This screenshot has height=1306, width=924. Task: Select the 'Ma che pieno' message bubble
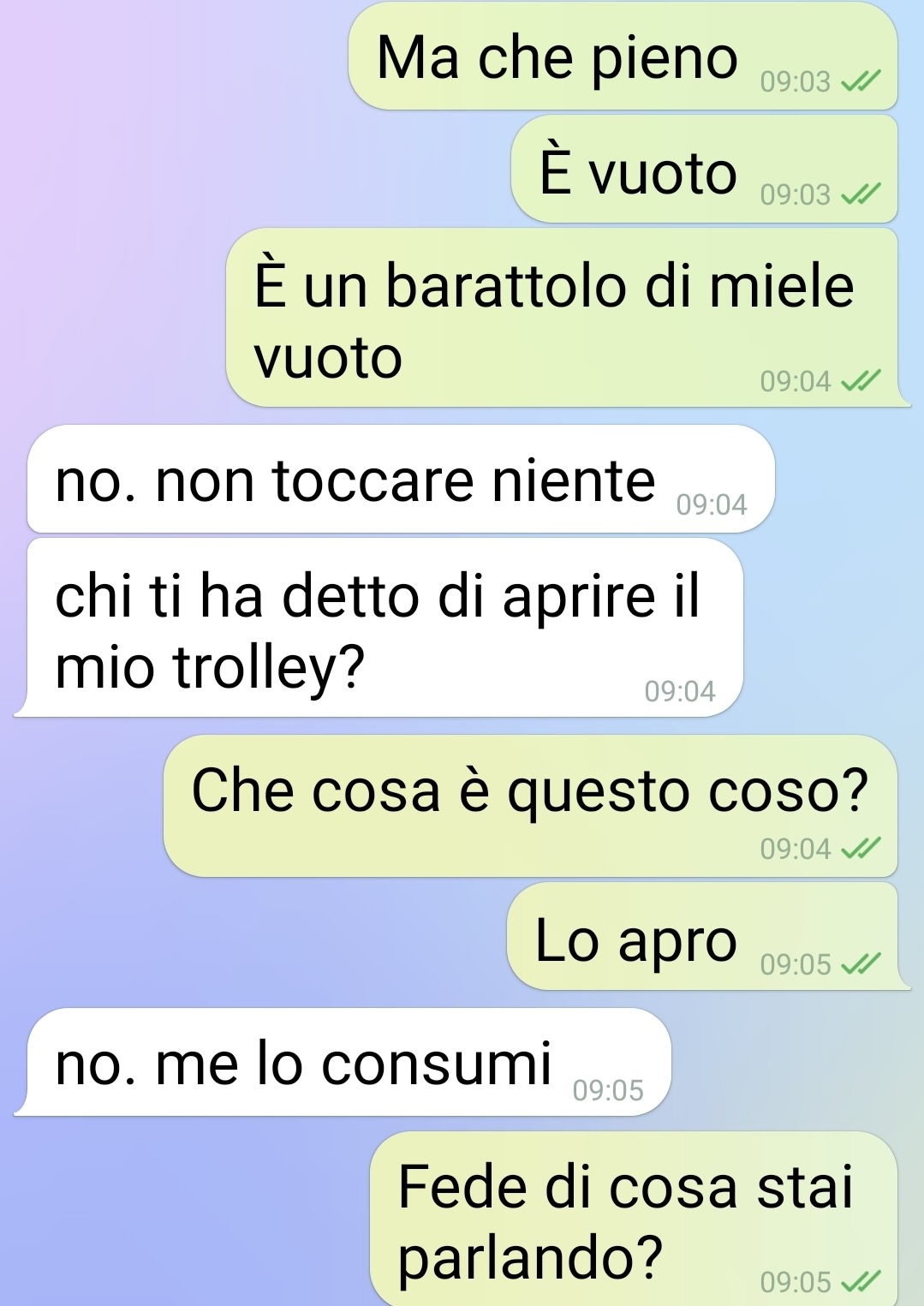623,56
